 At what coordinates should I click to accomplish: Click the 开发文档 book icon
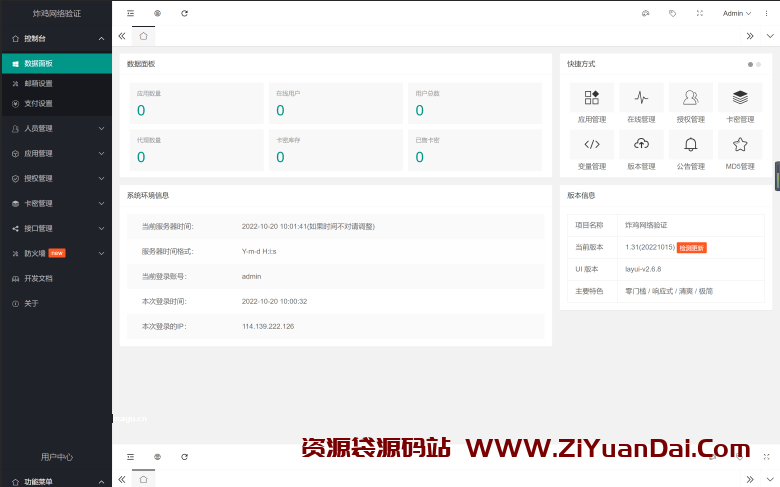click(15, 279)
